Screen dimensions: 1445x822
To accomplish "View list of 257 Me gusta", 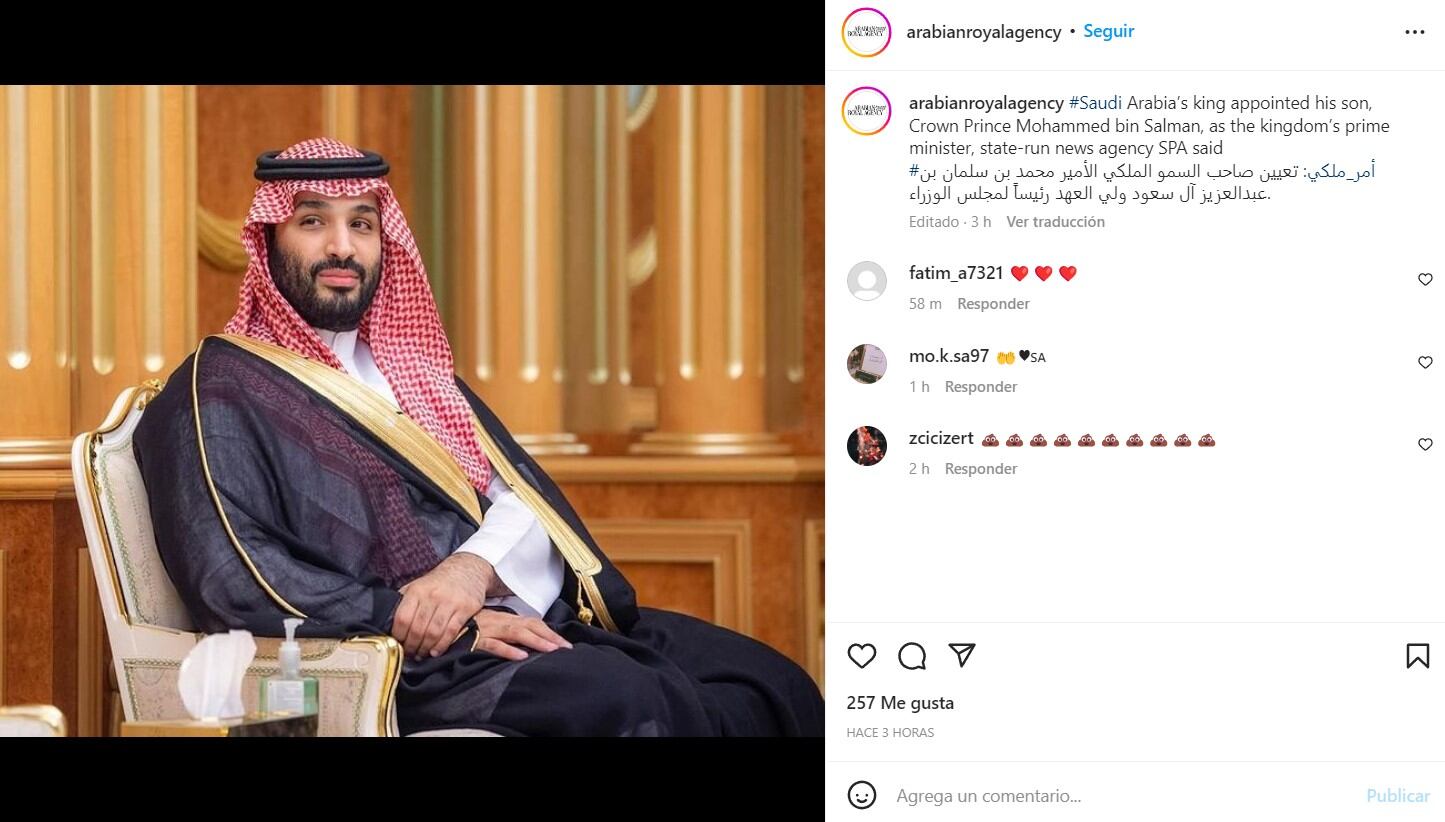I will click(900, 703).
